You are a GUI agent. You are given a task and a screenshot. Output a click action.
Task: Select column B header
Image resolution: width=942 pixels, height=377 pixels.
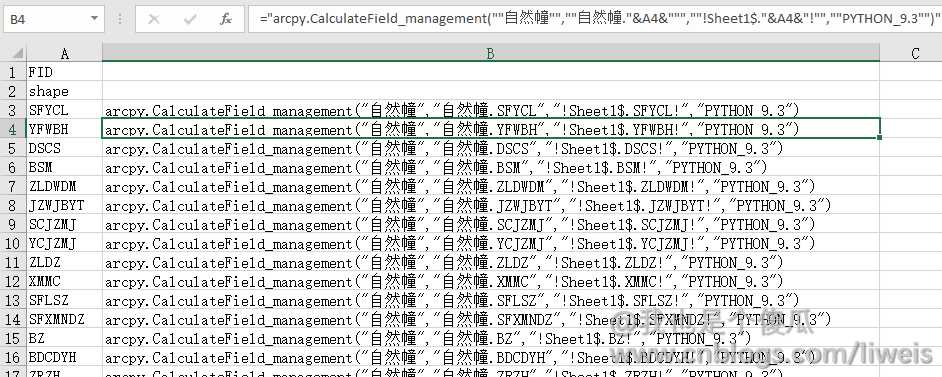coord(491,53)
